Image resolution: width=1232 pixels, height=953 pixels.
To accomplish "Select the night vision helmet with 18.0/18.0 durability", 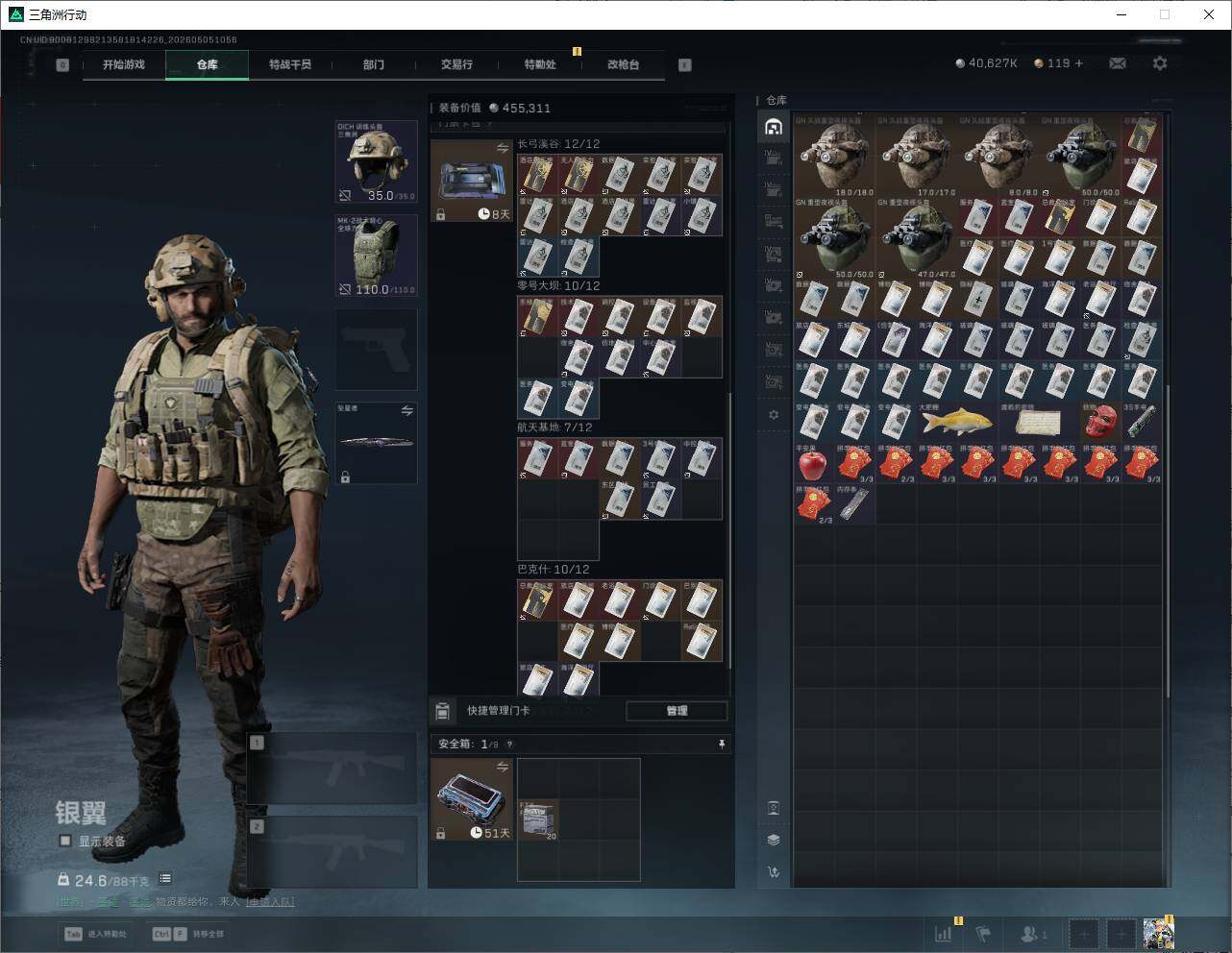I will point(833,156).
